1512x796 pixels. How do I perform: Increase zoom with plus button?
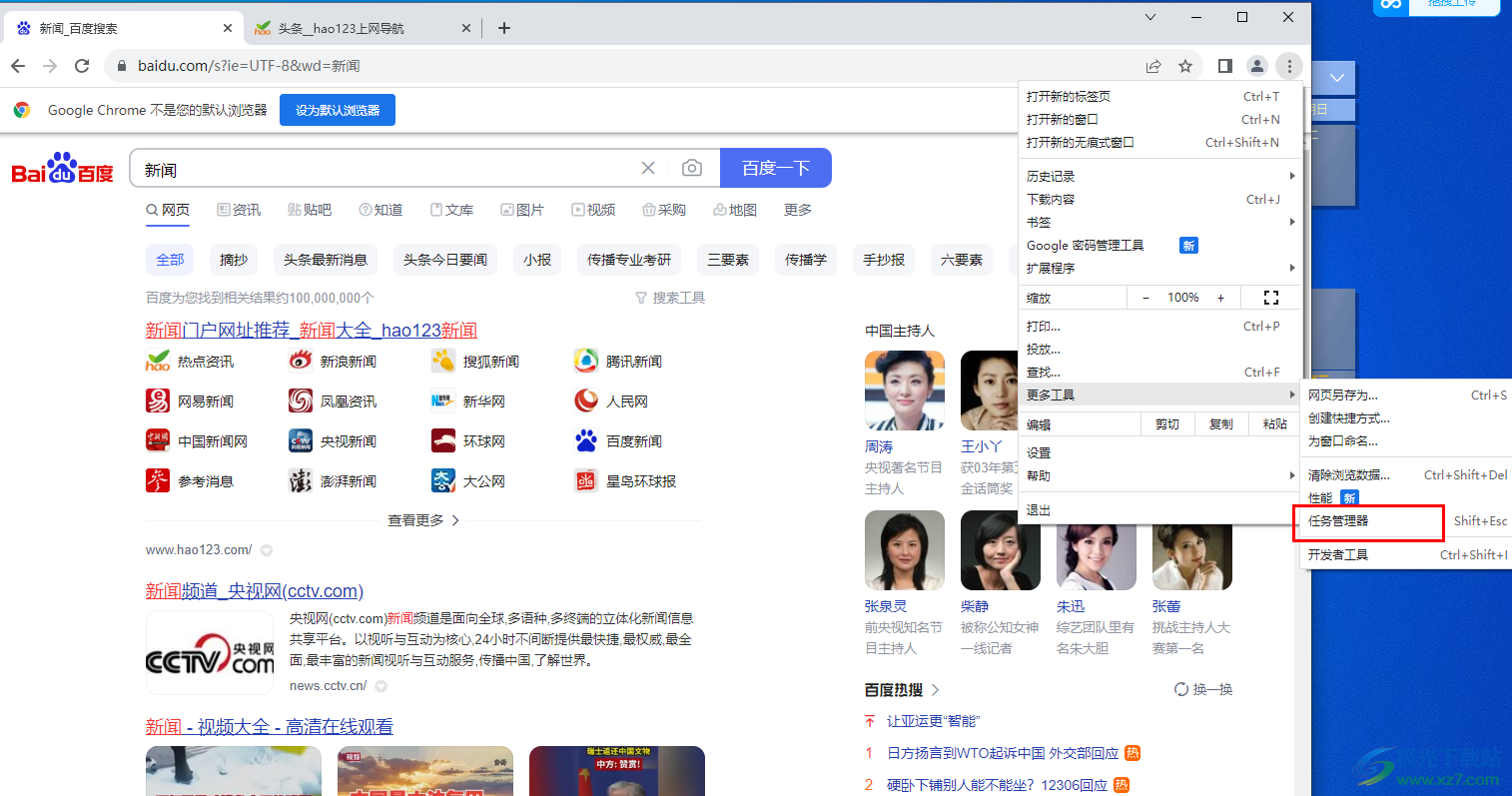[x=1220, y=298]
